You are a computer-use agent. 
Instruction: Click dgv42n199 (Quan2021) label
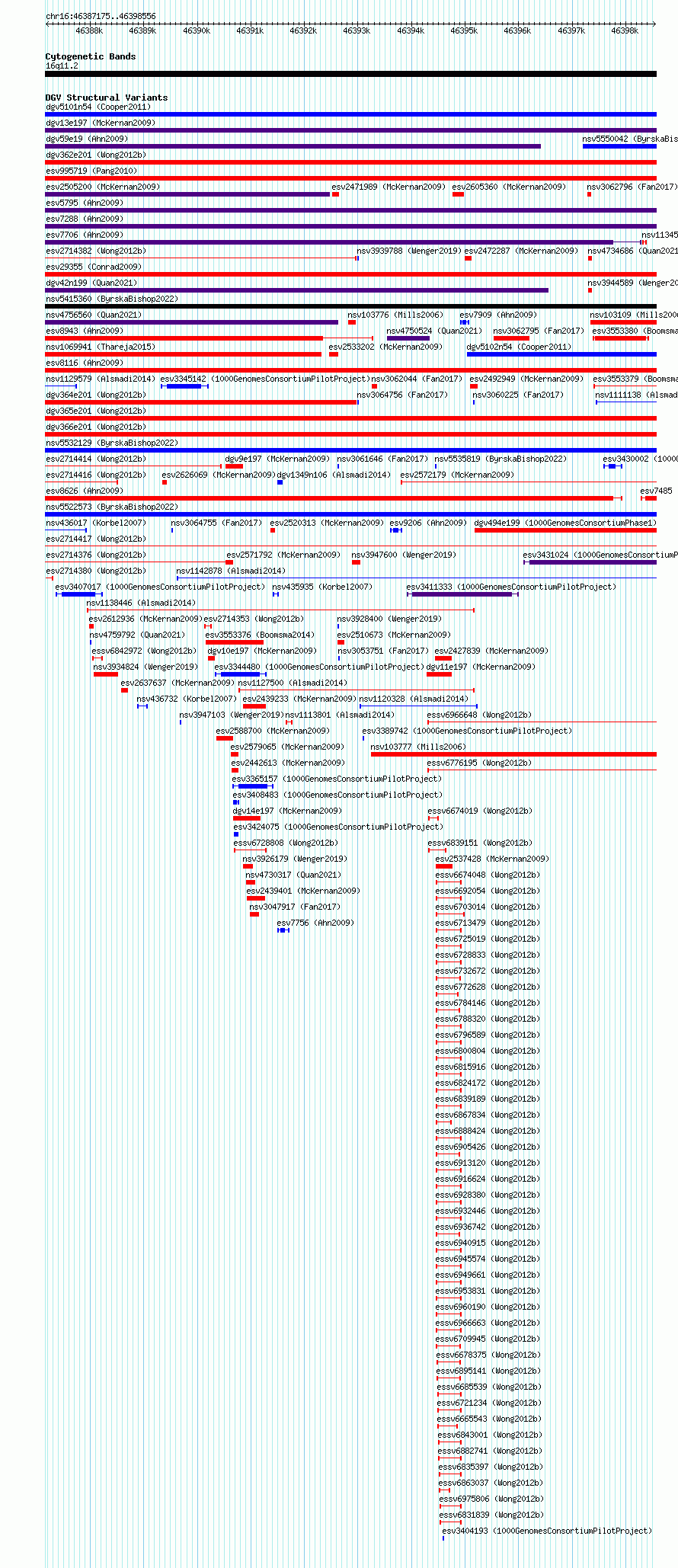pos(91,283)
